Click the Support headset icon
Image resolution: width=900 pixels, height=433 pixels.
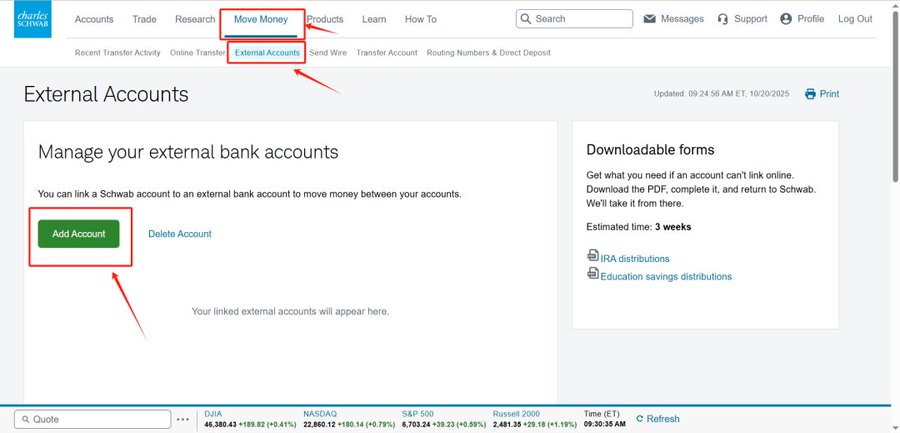[723, 19]
